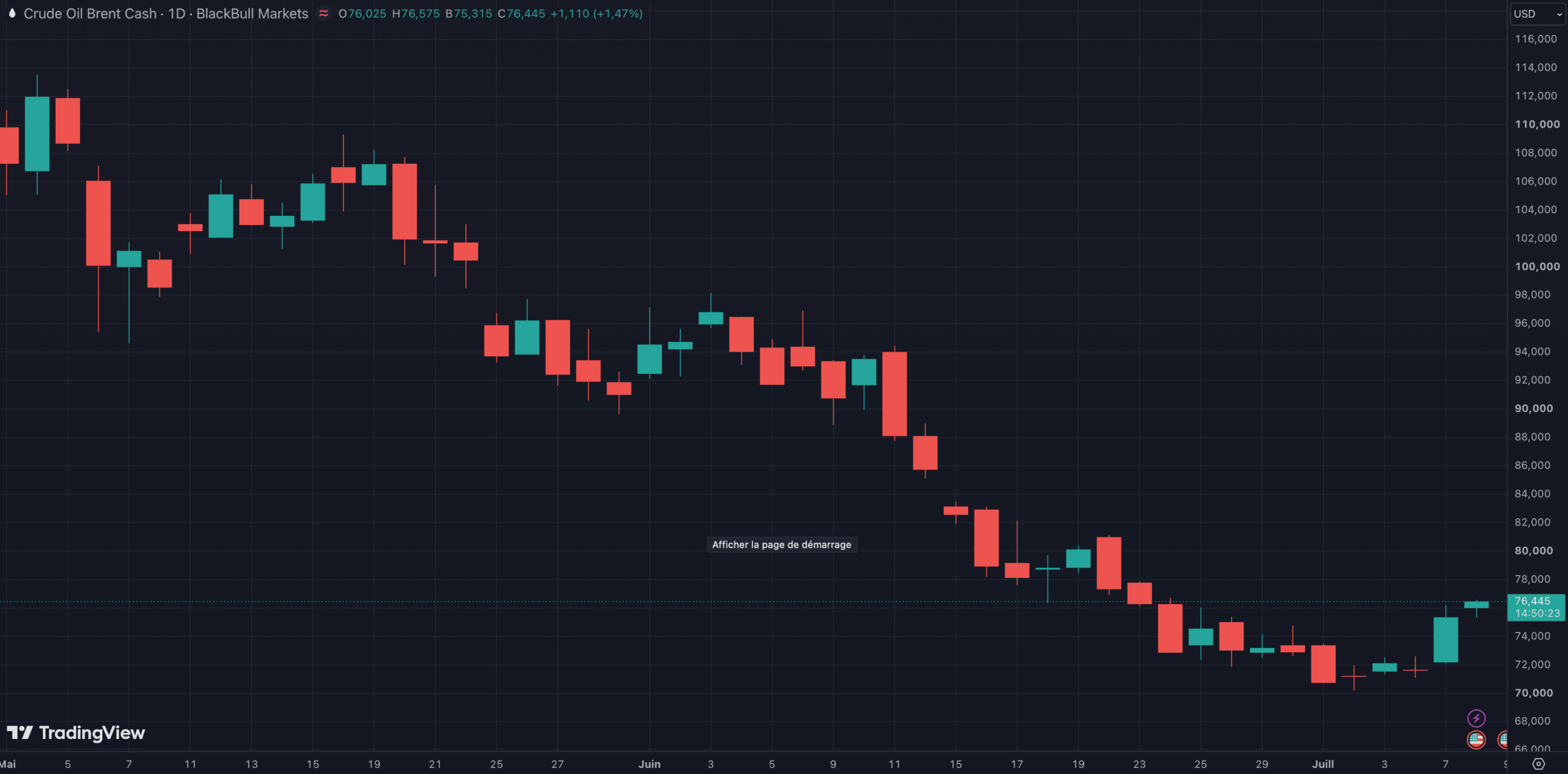Click the date label 21 on time axis
The width and height of the screenshot is (1568, 774).
coord(435,764)
